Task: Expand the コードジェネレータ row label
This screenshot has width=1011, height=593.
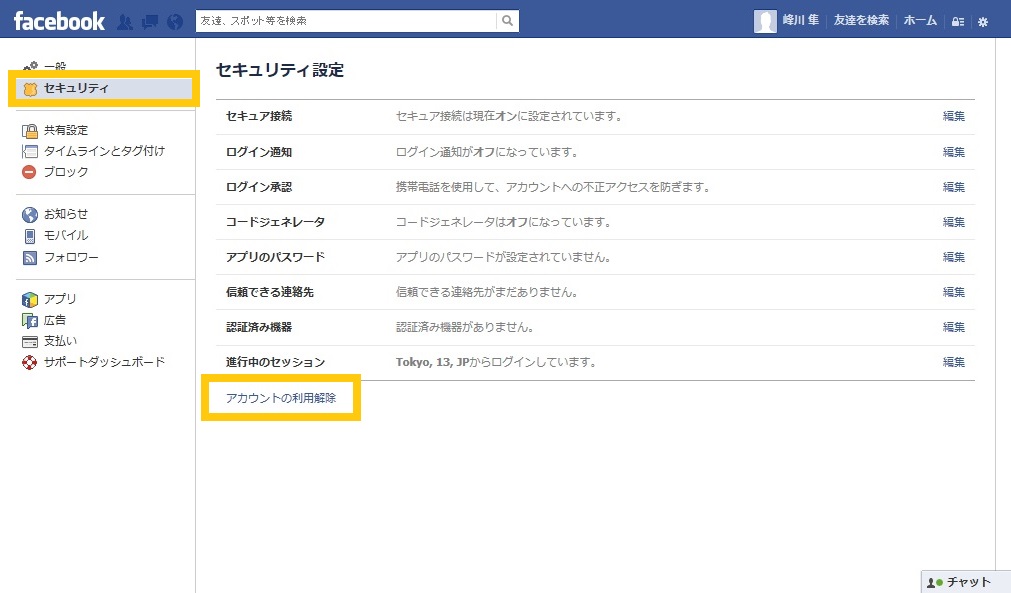Action: pos(275,222)
